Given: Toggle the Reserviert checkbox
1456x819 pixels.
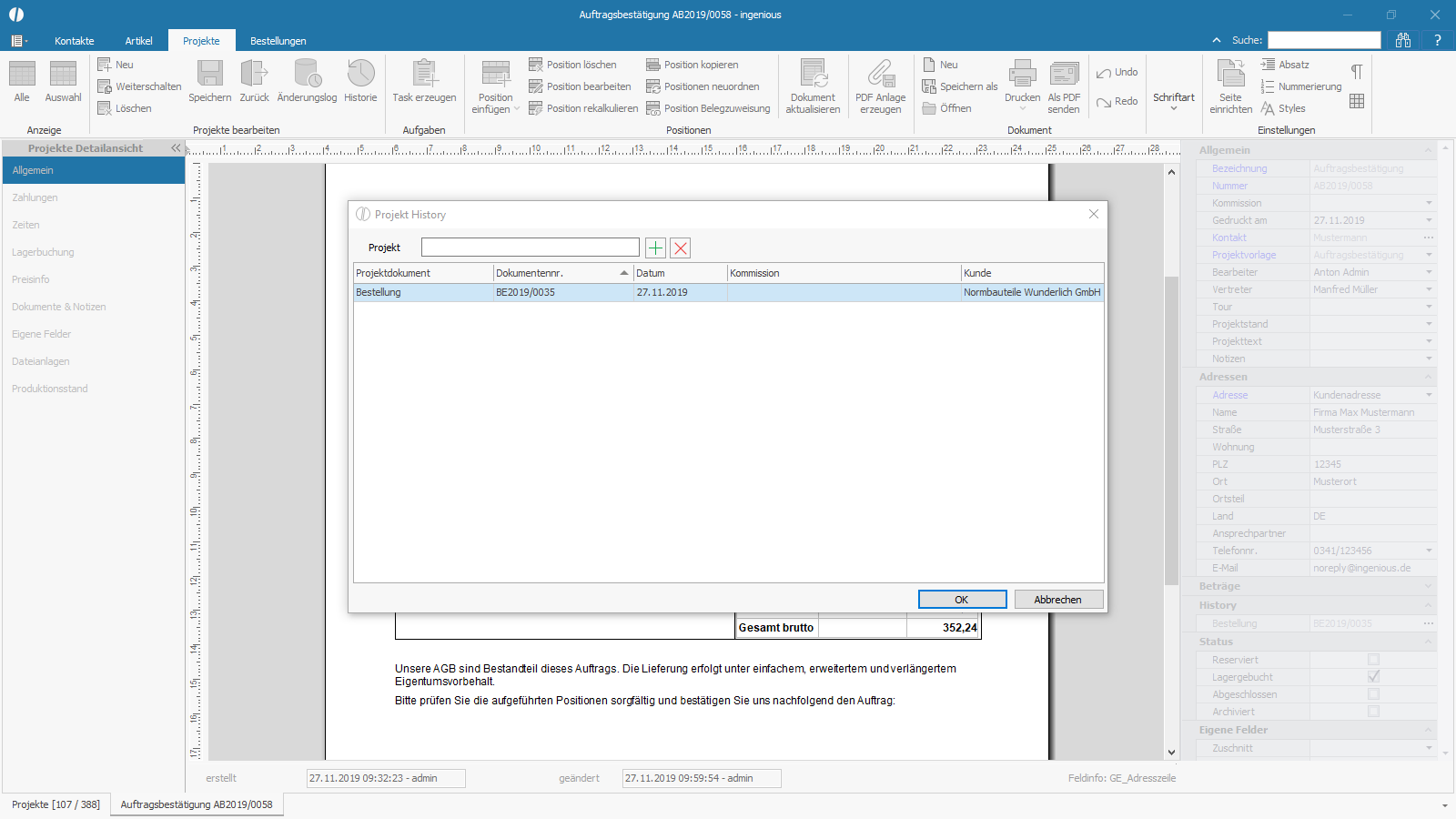Looking at the screenshot, I should click(1373, 660).
